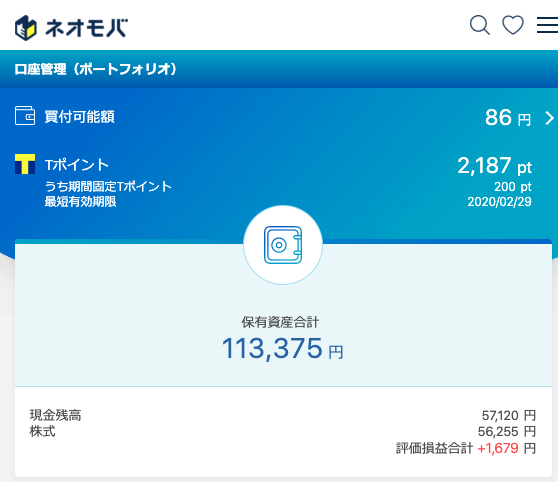Screen dimensions: 558x482
Task: Click うち期間固定Tポイント text
Action: click(108, 187)
